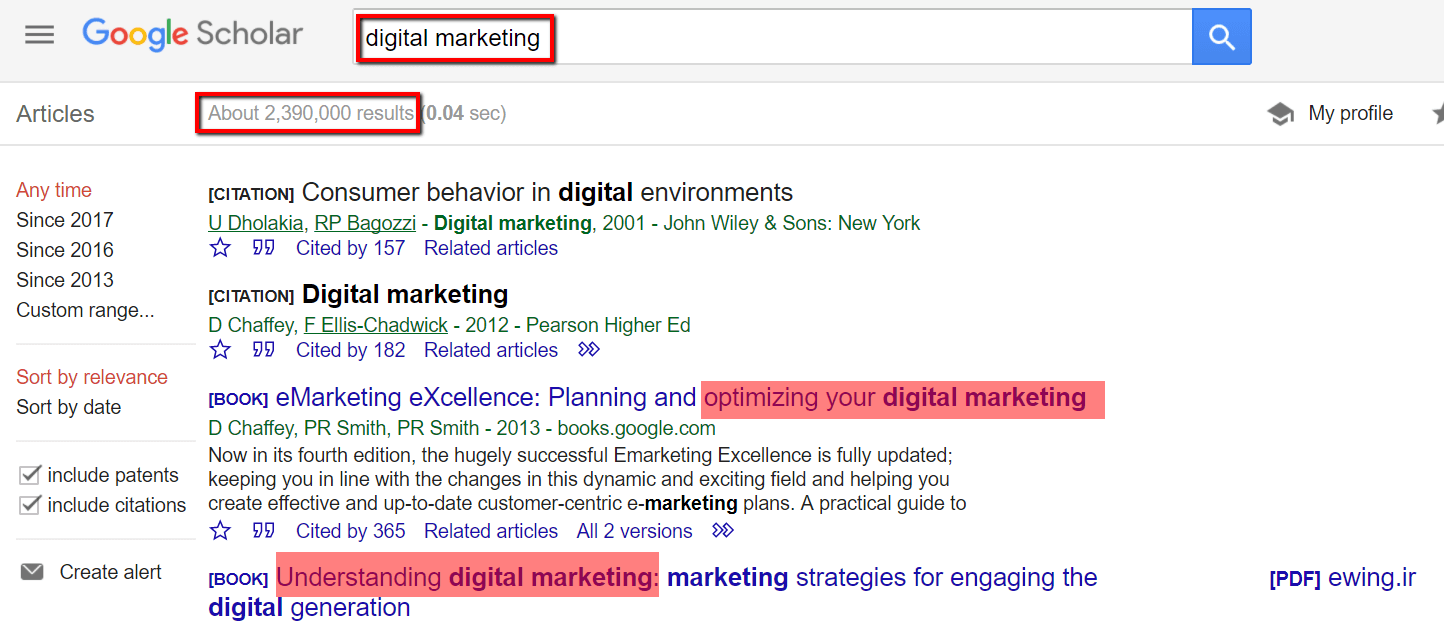Open My profile graduation cap icon
1444x622 pixels.
point(1281,114)
